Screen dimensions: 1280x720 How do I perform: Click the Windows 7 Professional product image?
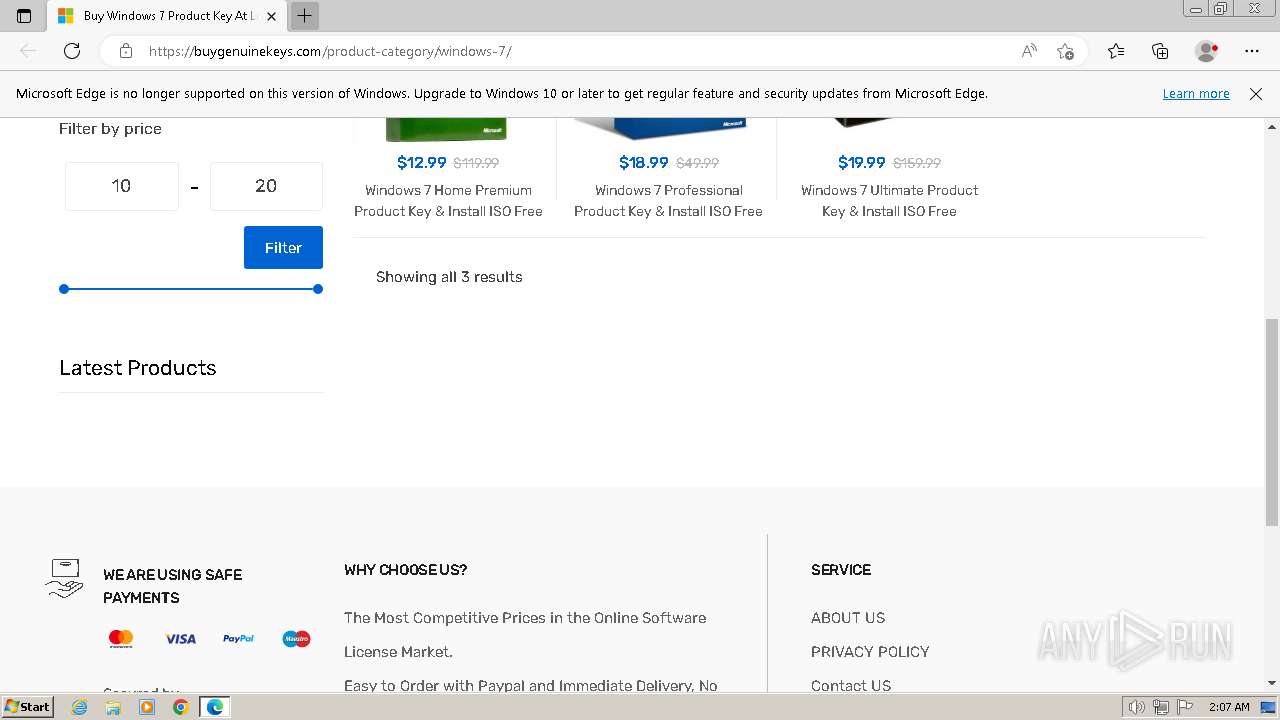tap(661, 130)
